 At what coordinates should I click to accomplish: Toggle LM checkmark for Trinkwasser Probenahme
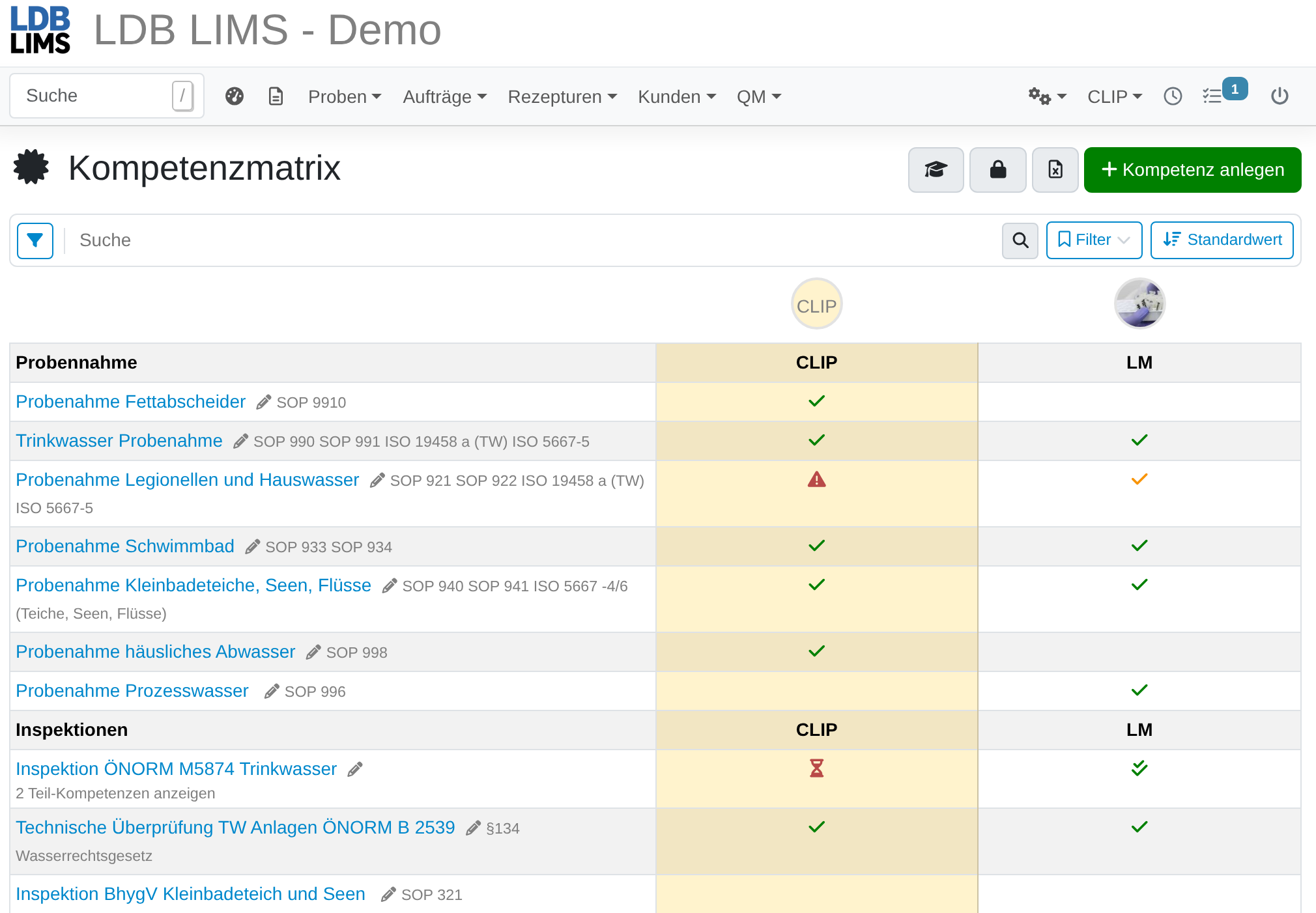click(x=1139, y=440)
